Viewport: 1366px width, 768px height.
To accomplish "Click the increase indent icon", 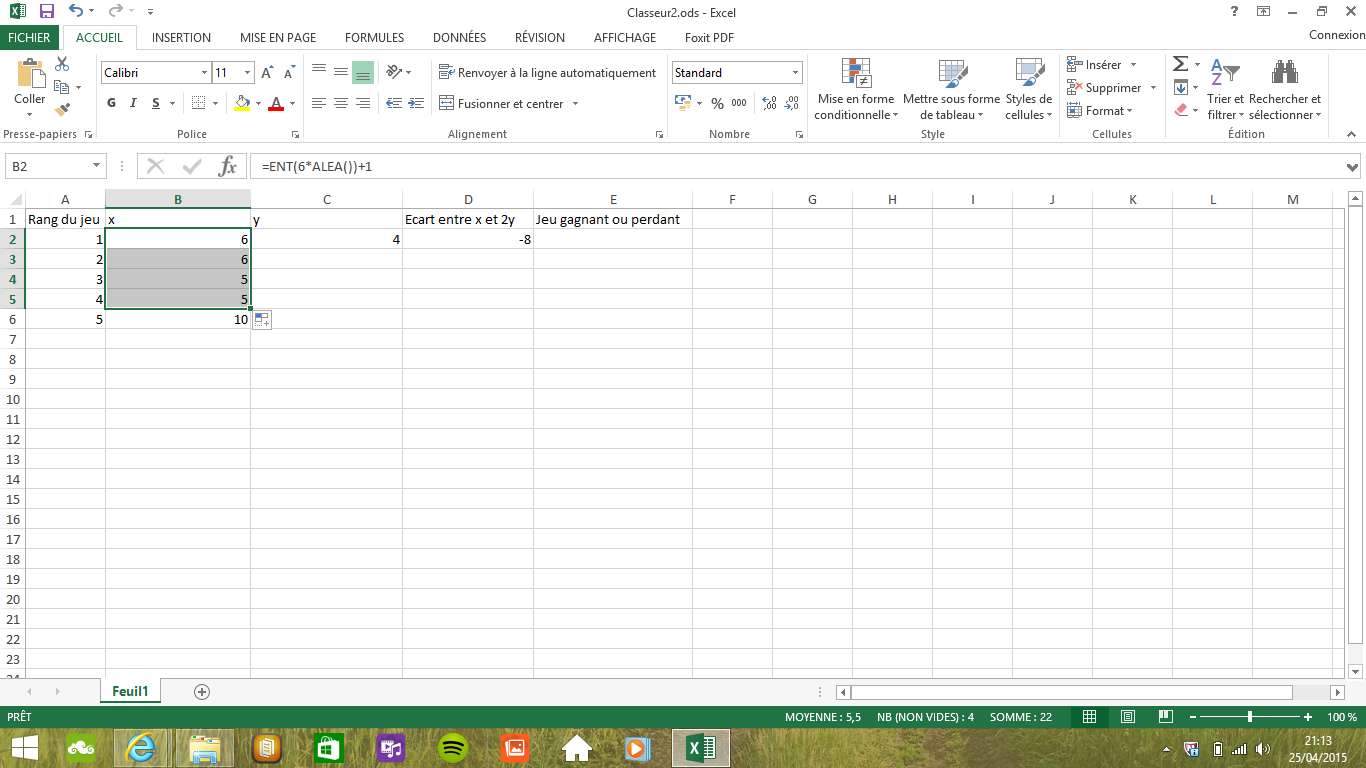I will pyautogui.click(x=415, y=103).
